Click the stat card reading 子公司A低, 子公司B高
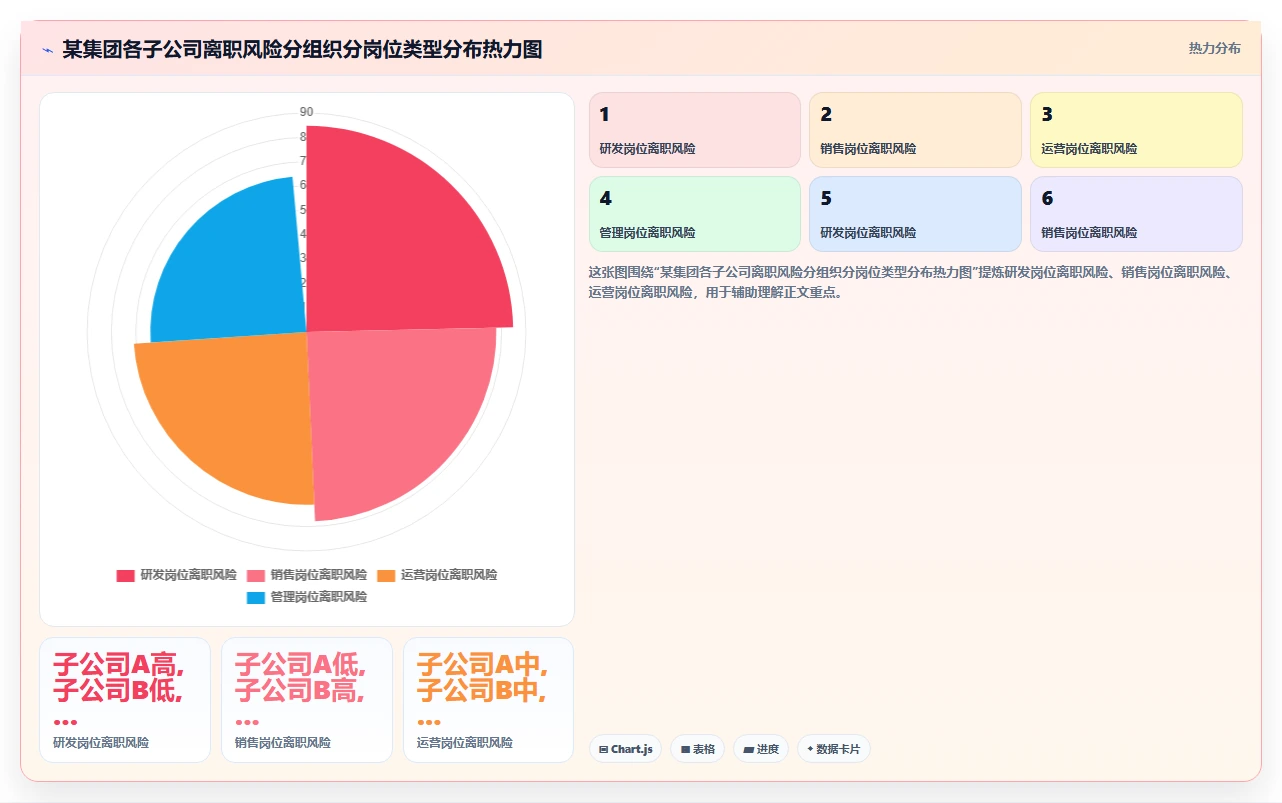Viewport: 1282px width, 803px height. pos(307,700)
